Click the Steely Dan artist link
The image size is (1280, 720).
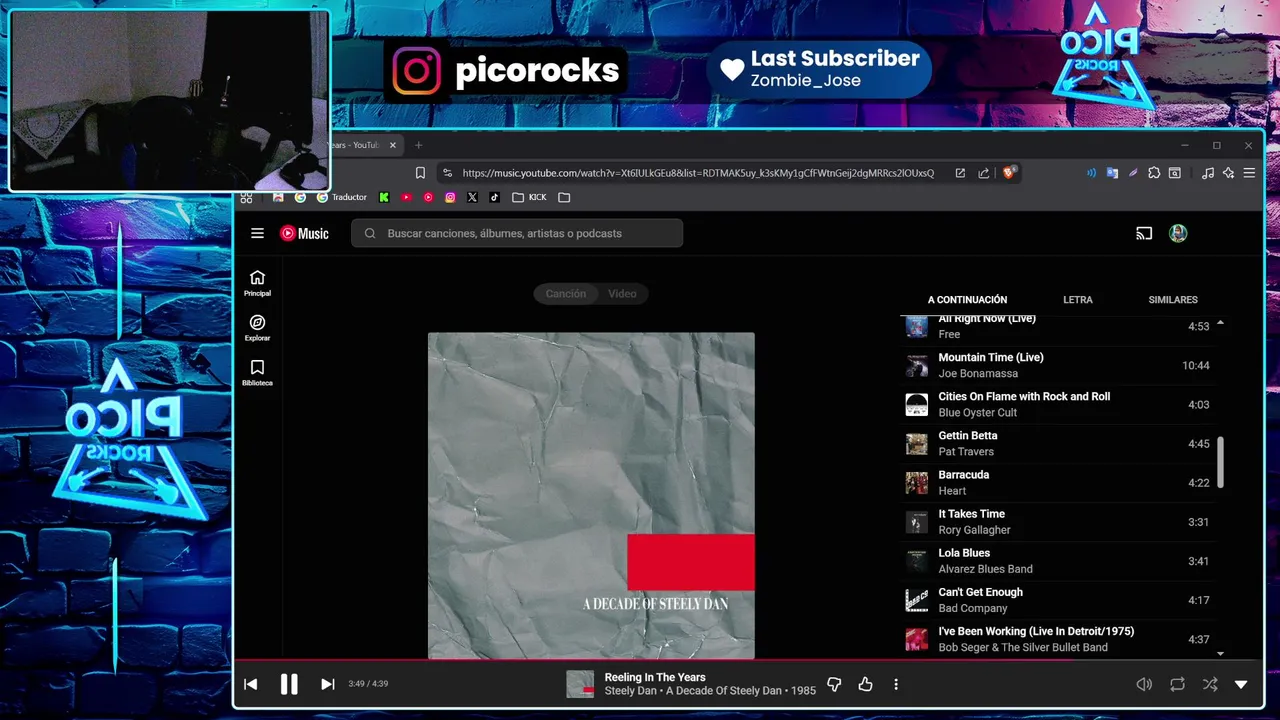[x=630, y=691]
